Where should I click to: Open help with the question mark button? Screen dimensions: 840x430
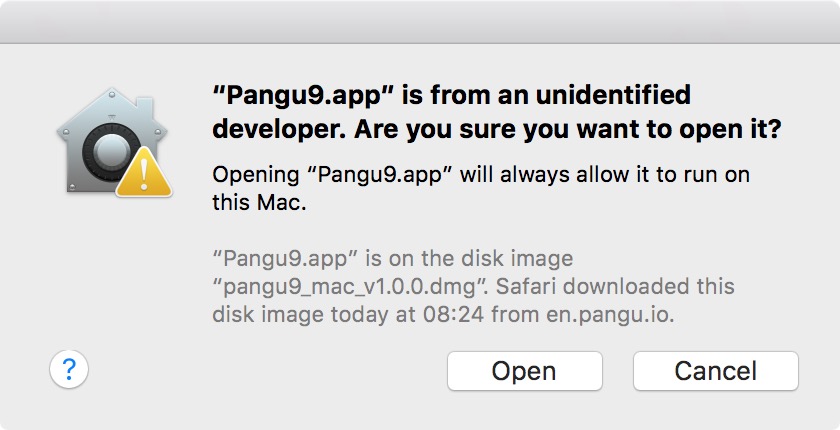pos(69,369)
